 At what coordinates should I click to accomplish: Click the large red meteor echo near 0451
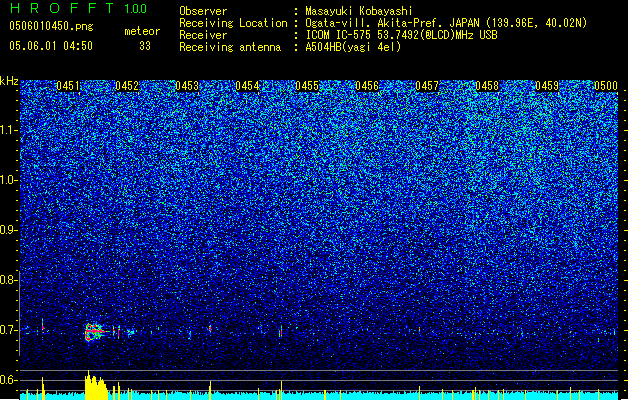93,332
